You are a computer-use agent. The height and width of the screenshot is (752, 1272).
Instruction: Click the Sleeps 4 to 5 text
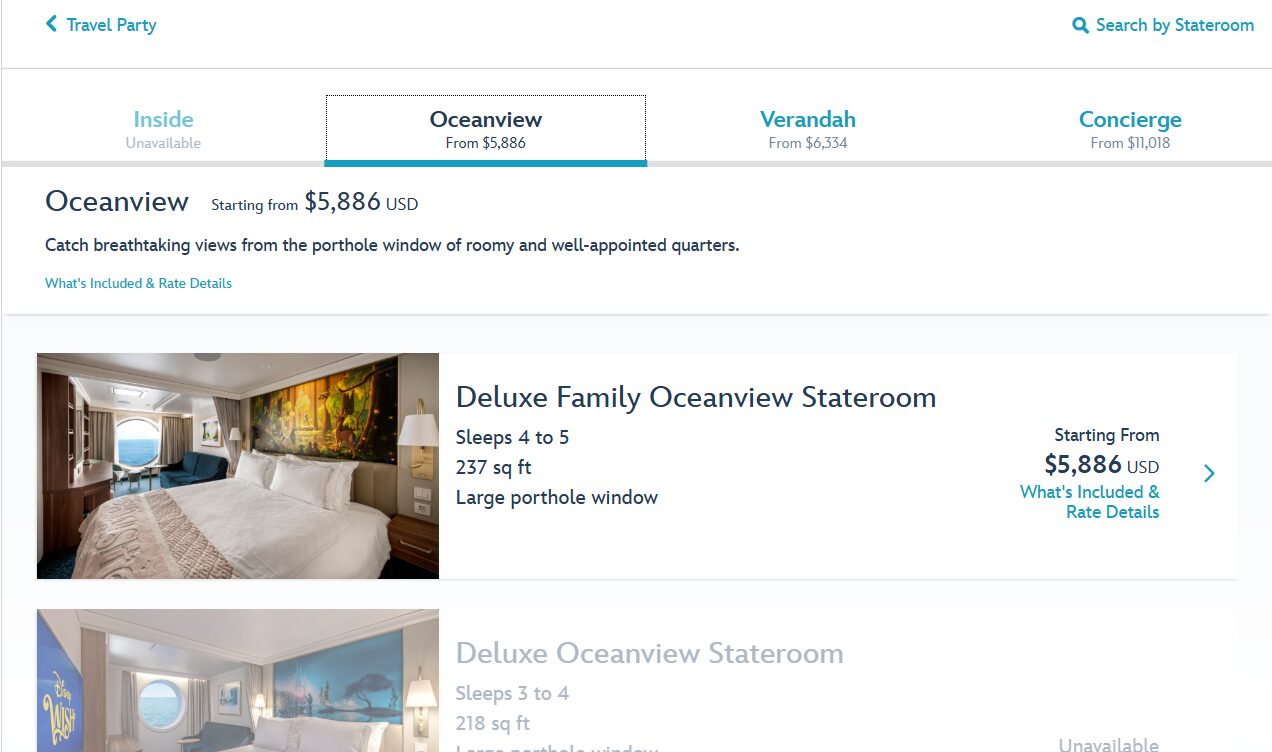pos(512,437)
